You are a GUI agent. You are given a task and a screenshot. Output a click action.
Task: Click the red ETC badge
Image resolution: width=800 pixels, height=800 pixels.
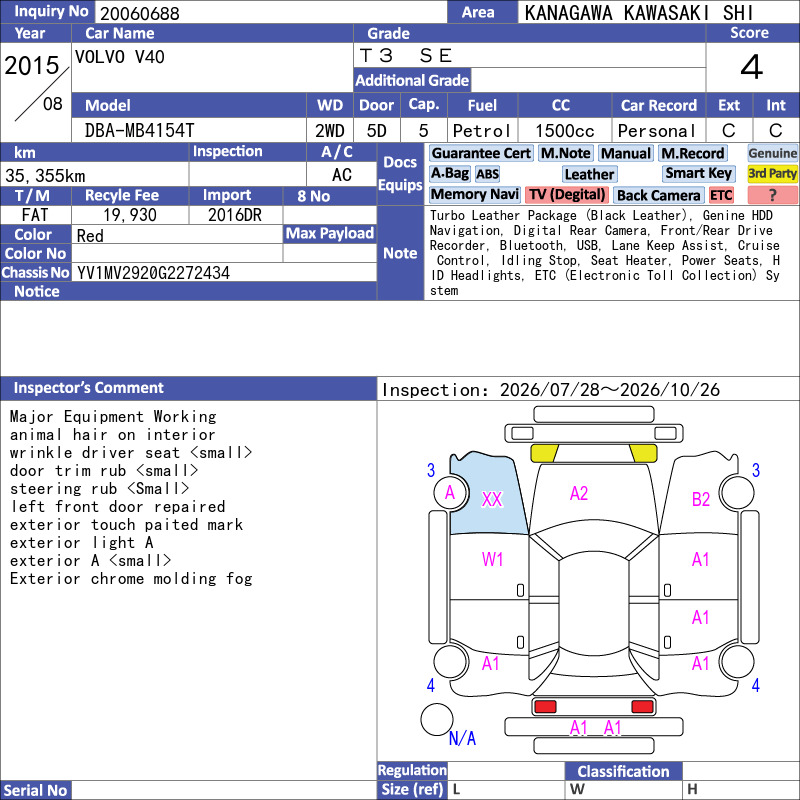720,195
